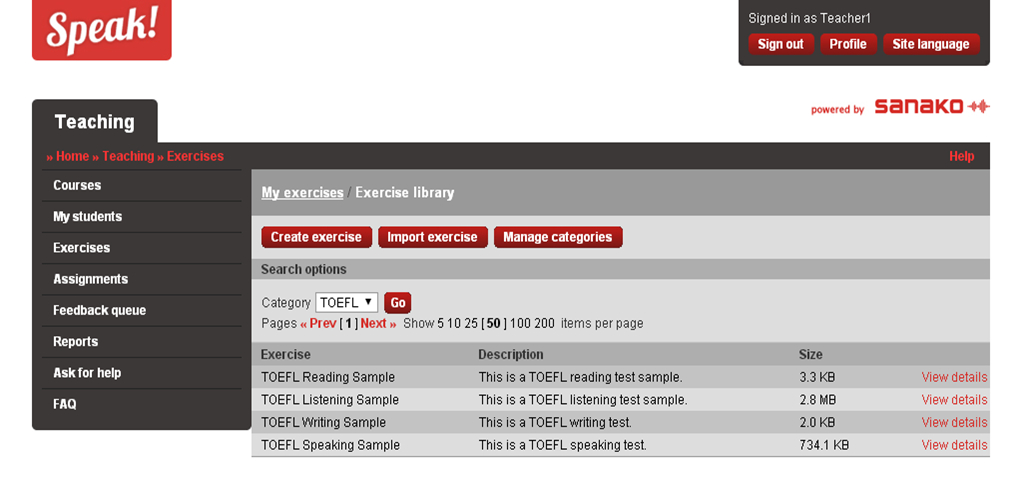Show 200 items per page
Image resolution: width=1022 pixels, height=492 pixels.
point(544,324)
